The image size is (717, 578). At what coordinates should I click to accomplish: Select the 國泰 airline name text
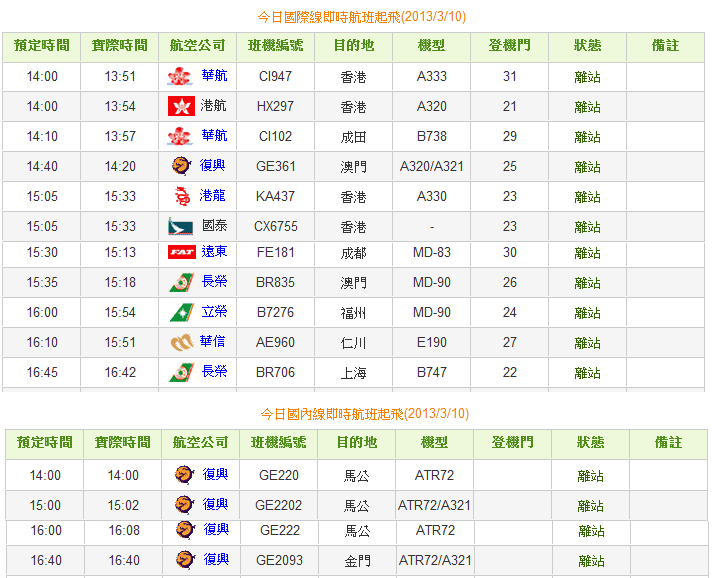214,225
